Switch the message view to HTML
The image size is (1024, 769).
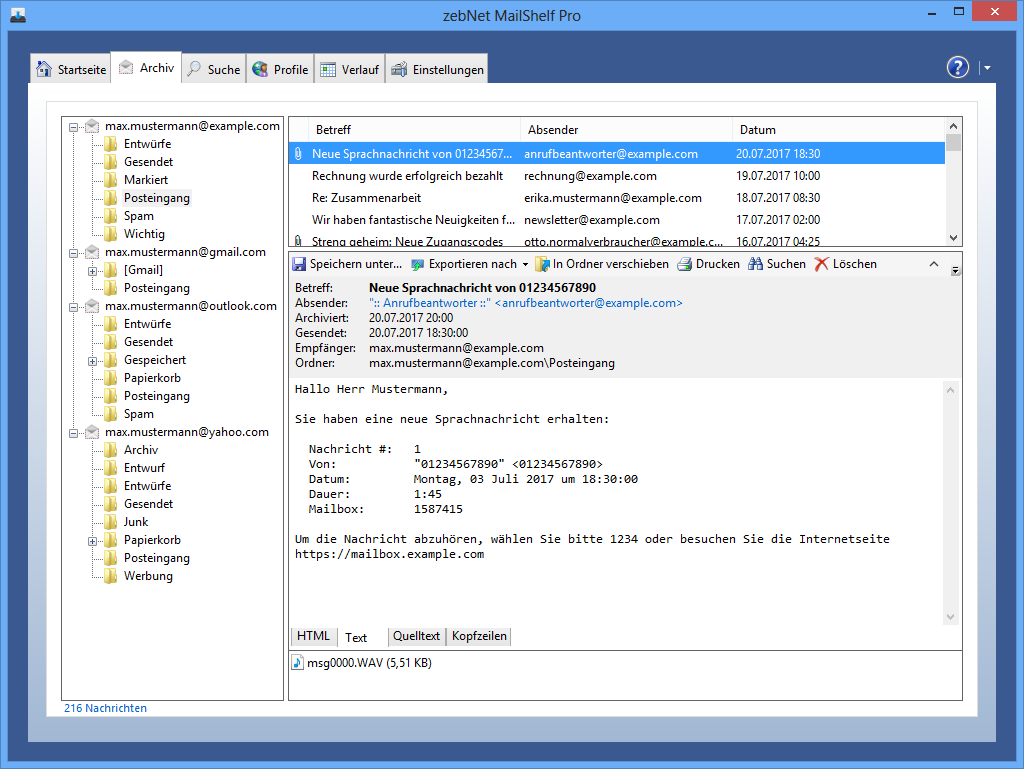[313, 636]
